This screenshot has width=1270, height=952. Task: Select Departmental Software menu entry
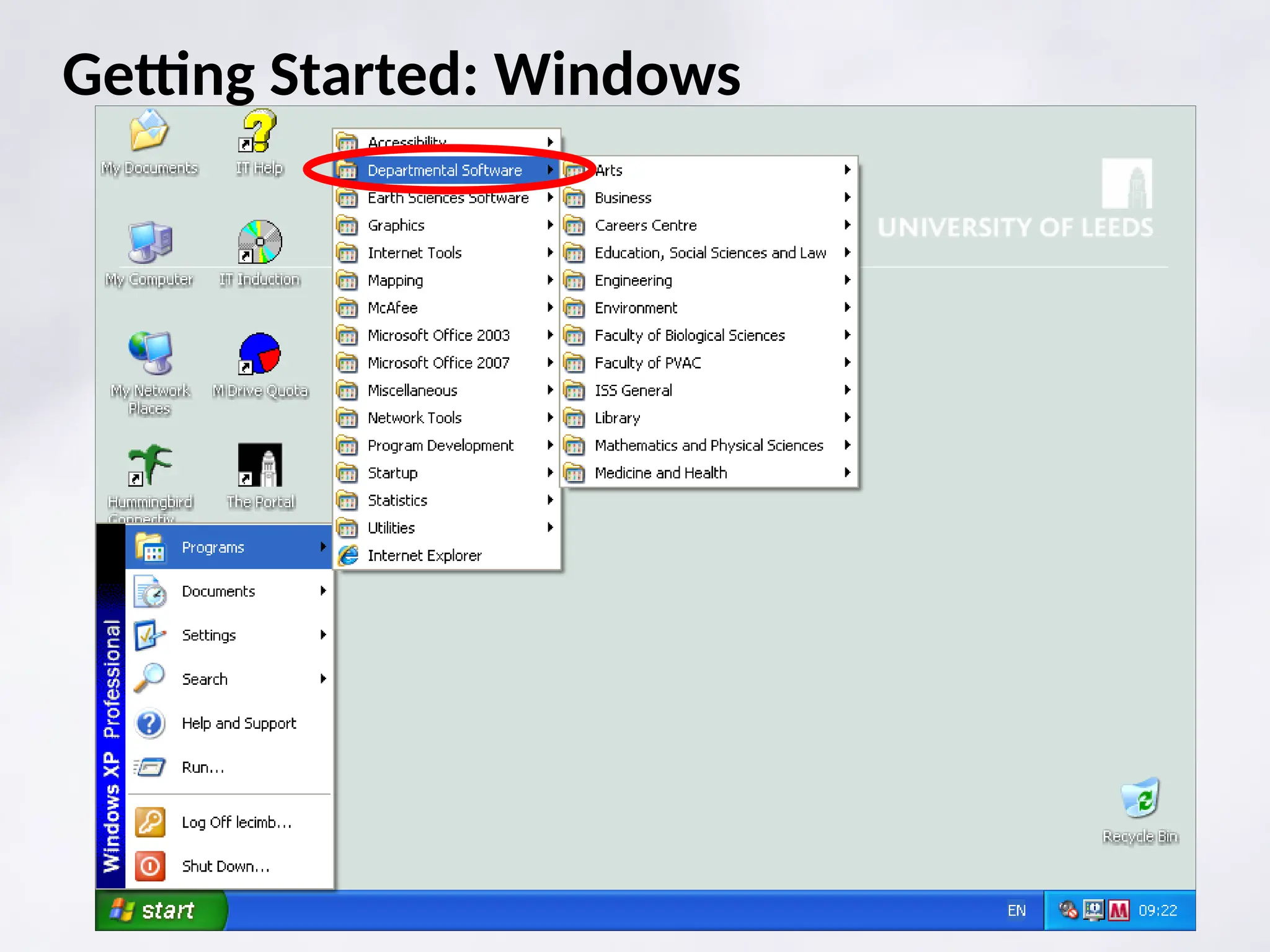pyautogui.click(x=446, y=170)
